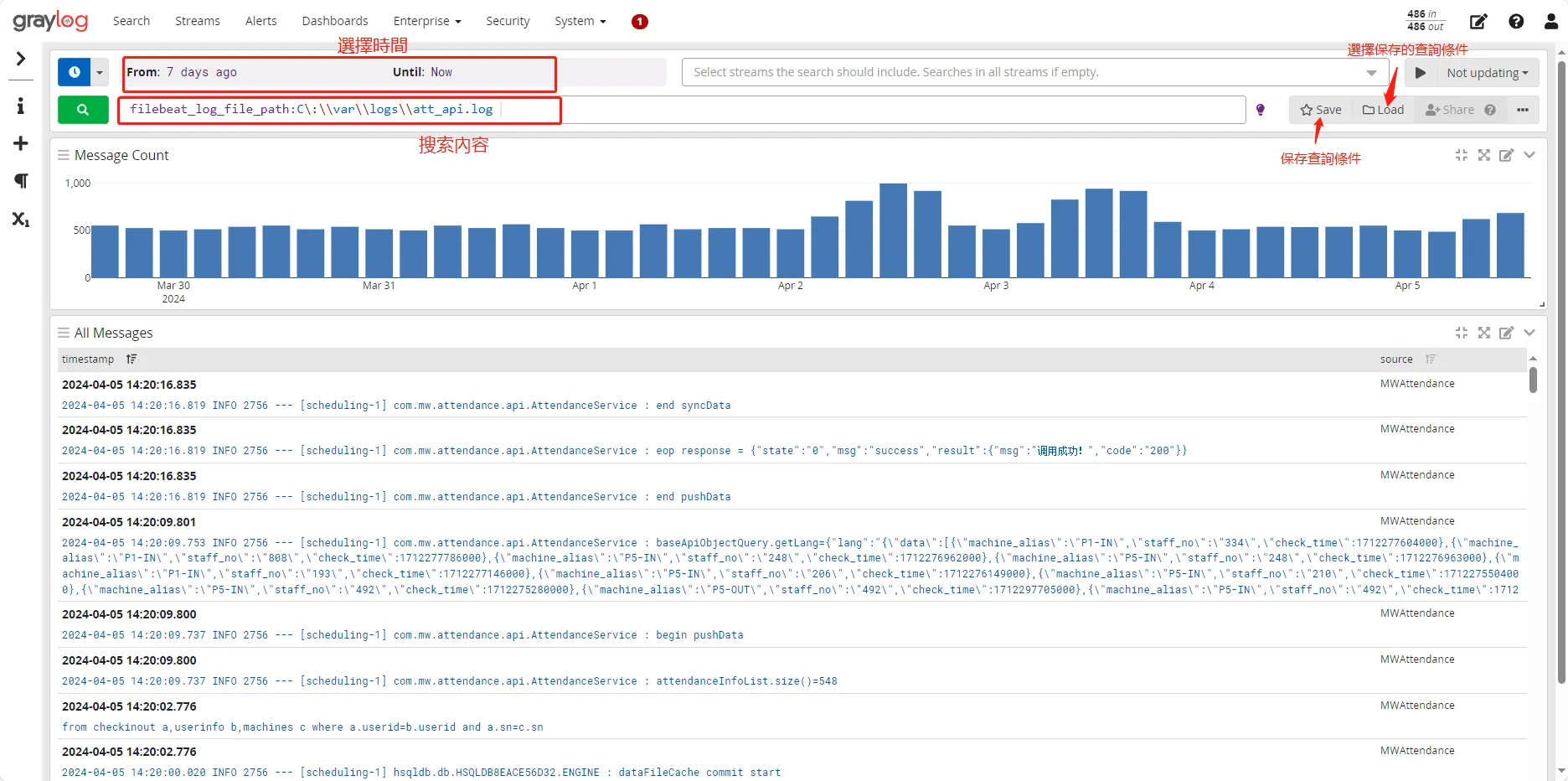The width and height of the screenshot is (1568, 781).
Task: Click the Message Count compress width icon
Action: click(x=1462, y=155)
